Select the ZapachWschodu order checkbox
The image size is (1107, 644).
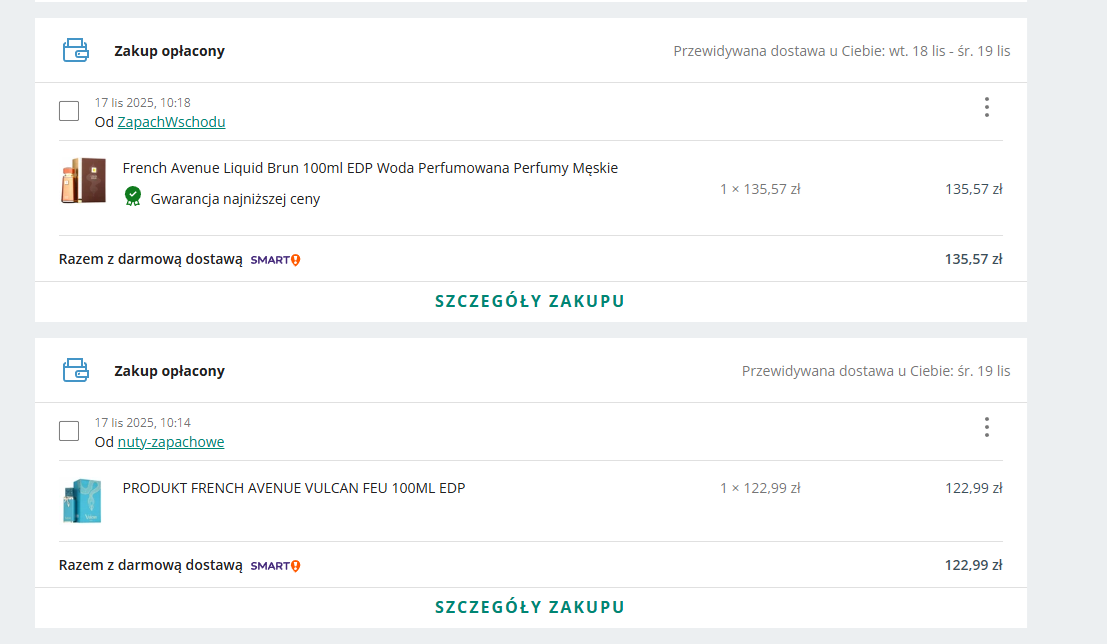pyautogui.click(x=69, y=111)
